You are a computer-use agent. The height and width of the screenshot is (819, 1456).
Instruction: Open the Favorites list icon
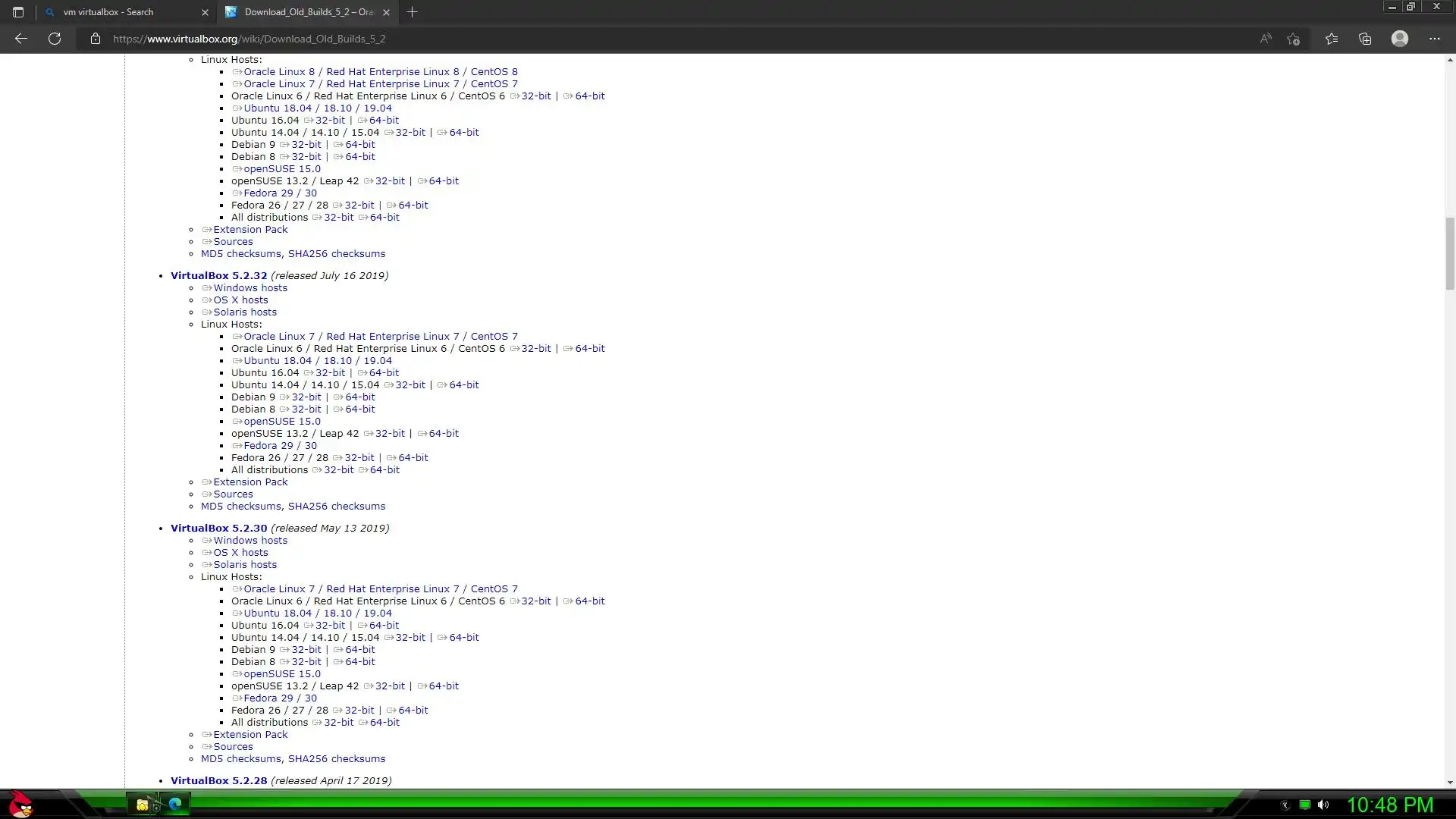tap(1332, 39)
